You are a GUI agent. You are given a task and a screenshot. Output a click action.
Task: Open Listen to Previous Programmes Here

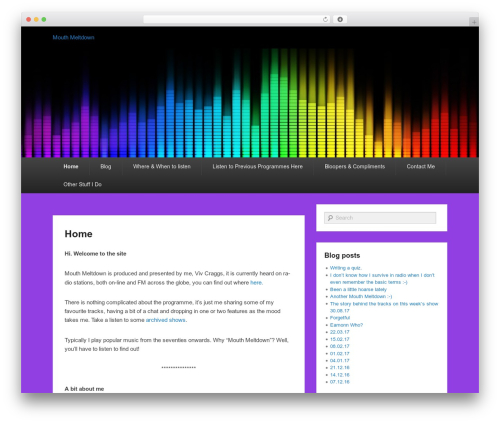click(258, 166)
